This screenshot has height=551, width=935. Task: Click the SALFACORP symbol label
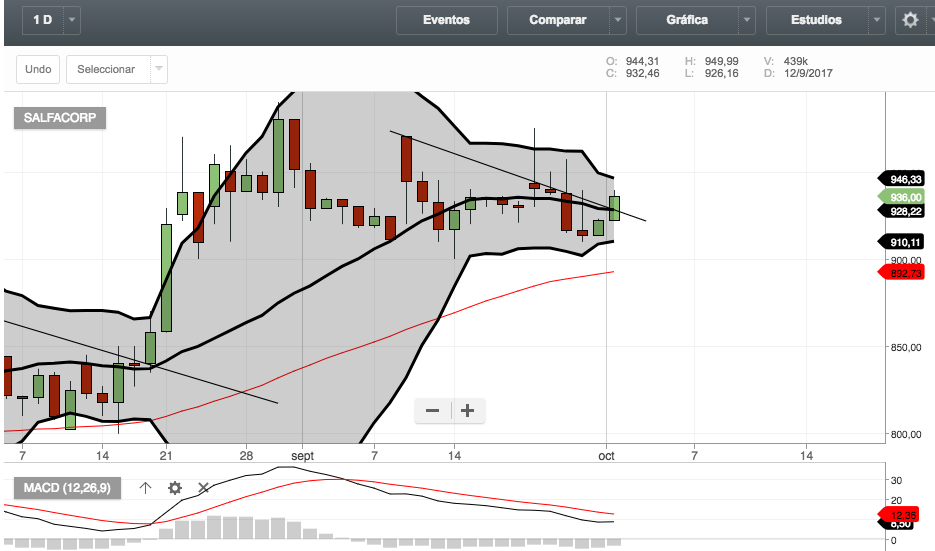[60, 118]
